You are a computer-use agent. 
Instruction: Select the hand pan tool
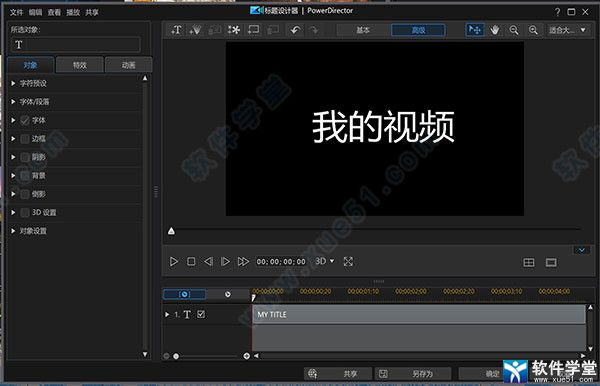pos(495,30)
